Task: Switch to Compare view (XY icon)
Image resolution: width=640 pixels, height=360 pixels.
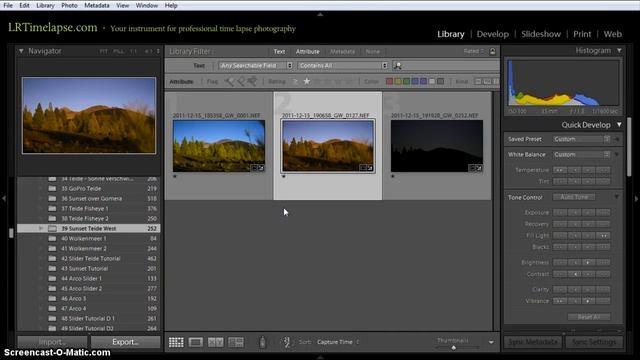Action: (216, 342)
